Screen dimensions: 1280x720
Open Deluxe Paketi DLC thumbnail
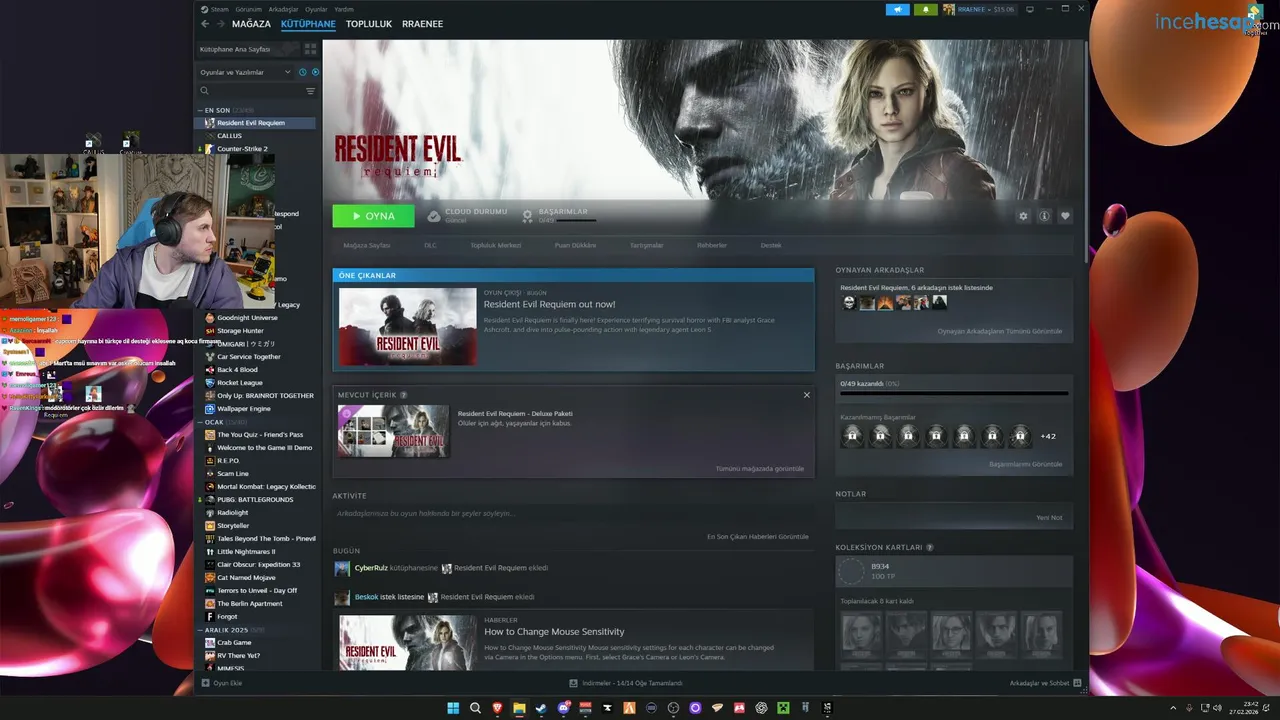point(393,431)
